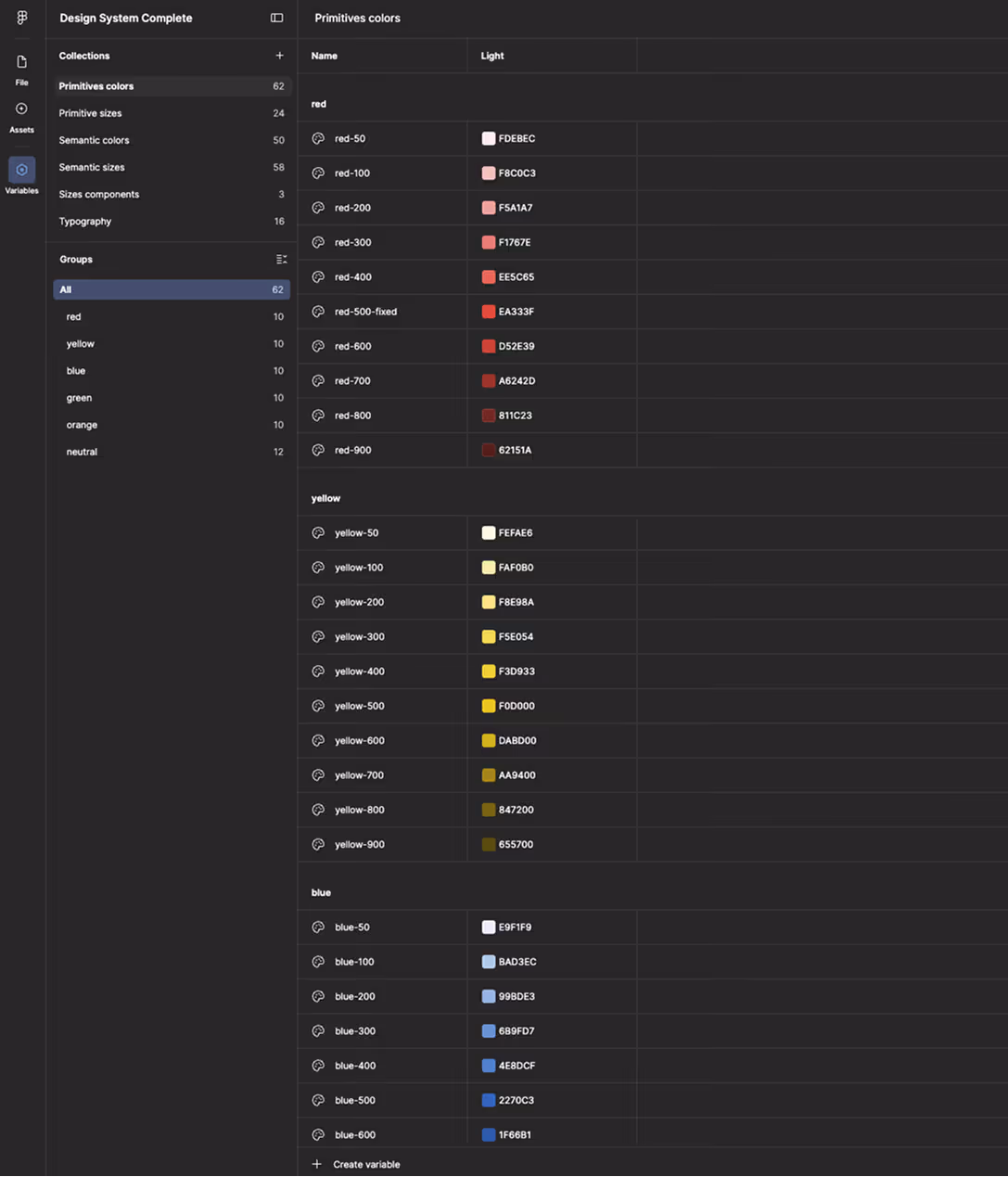Click the Groups list options icon

[x=281, y=260]
